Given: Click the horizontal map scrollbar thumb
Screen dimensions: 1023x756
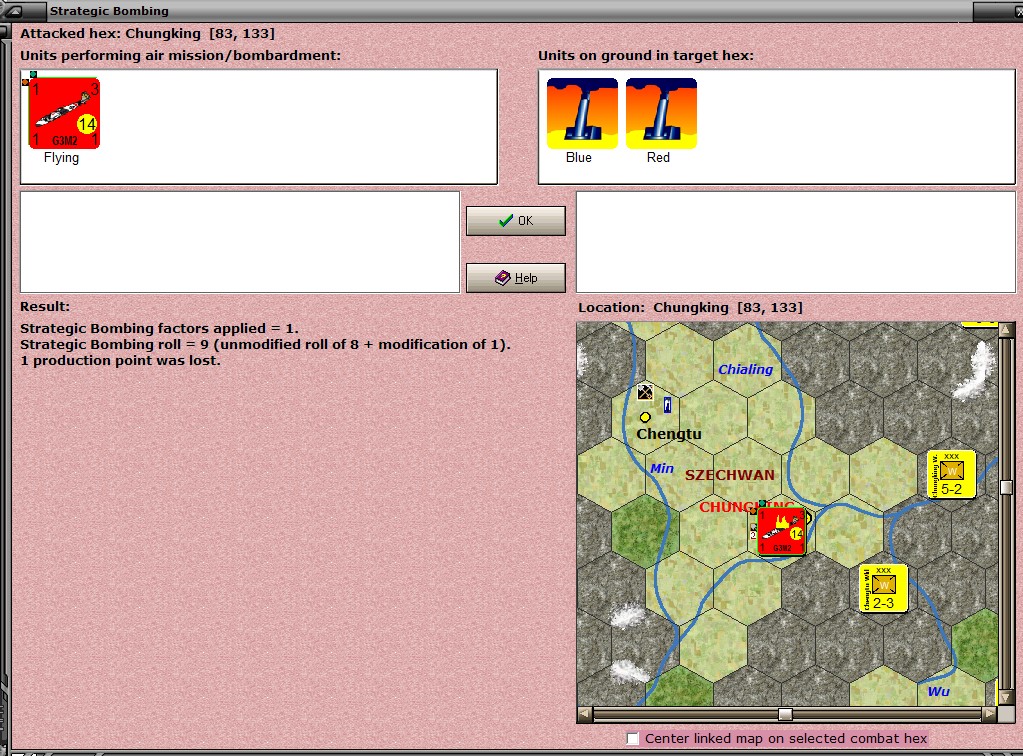Looking at the screenshot, I should pos(786,714).
